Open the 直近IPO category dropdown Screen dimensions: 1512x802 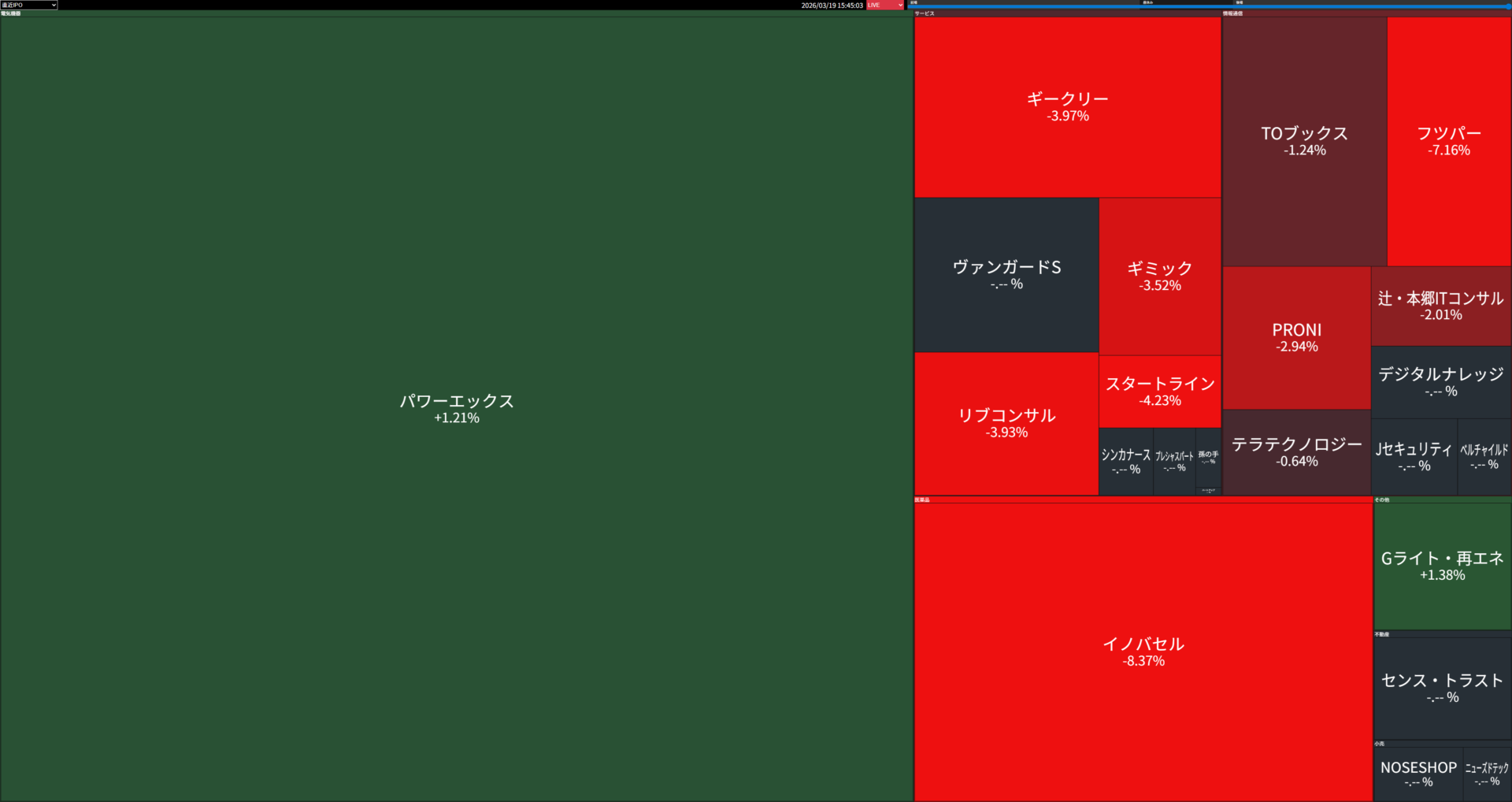click(29, 5)
